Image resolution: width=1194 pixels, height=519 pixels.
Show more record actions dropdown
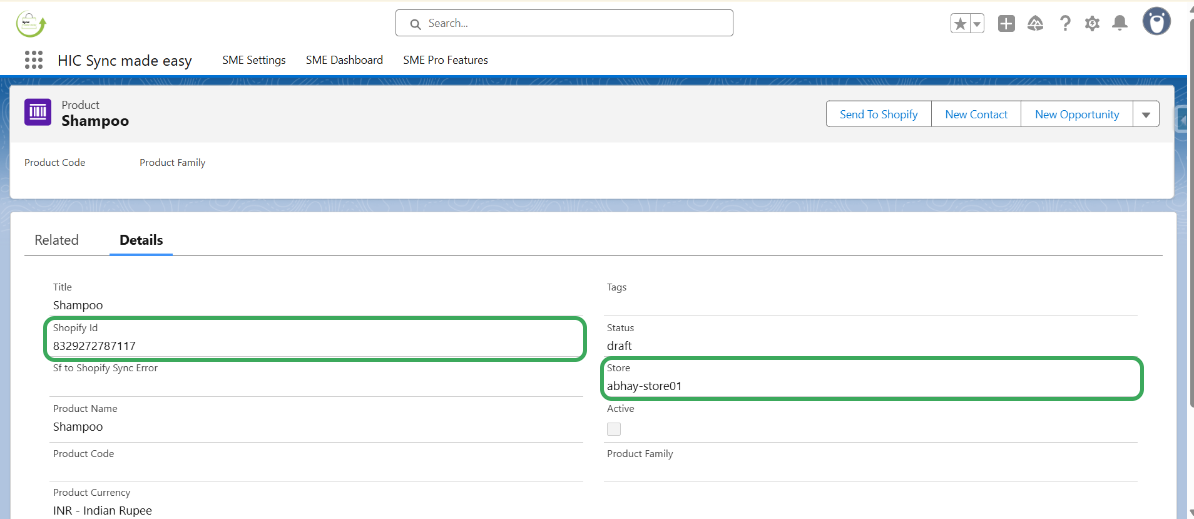pyautogui.click(x=1146, y=114)
